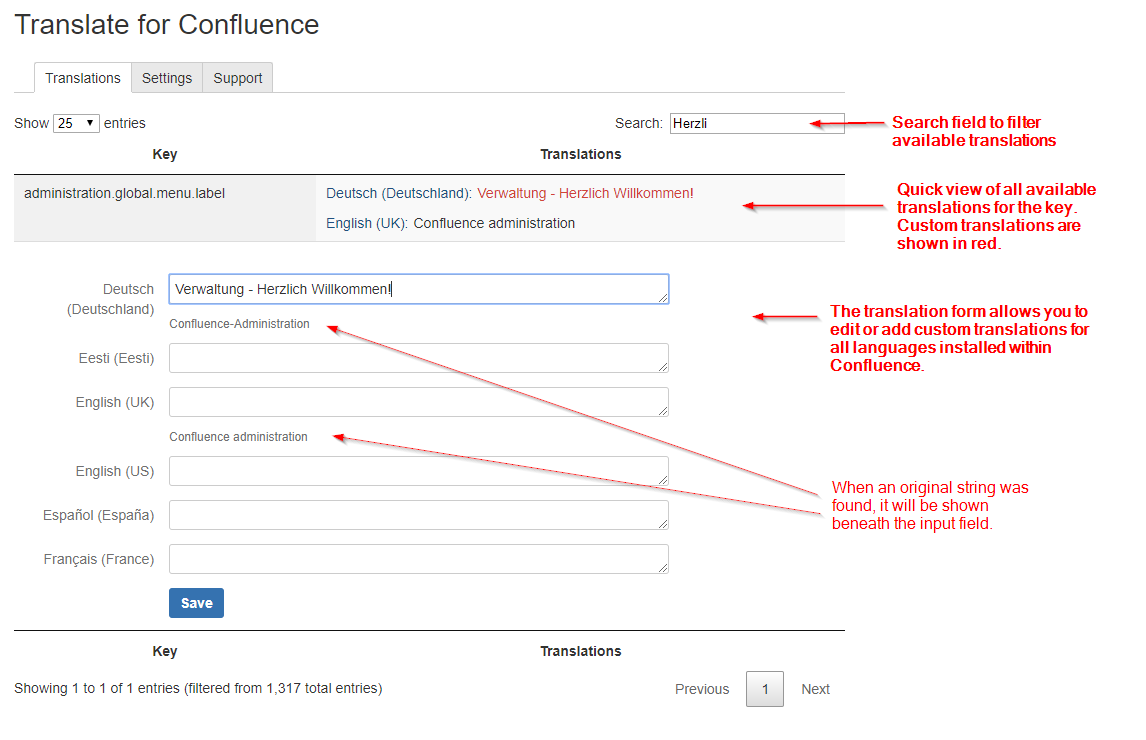Select the administration.global.menu.label key row

[x=125, y=193]
